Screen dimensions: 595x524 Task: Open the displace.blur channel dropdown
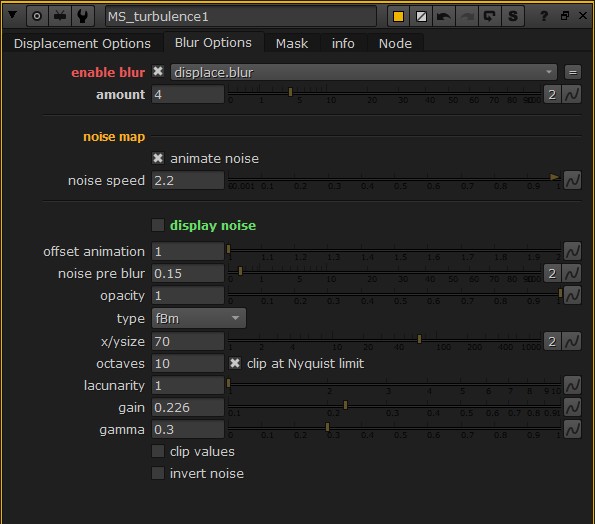[x=364, y=72]
